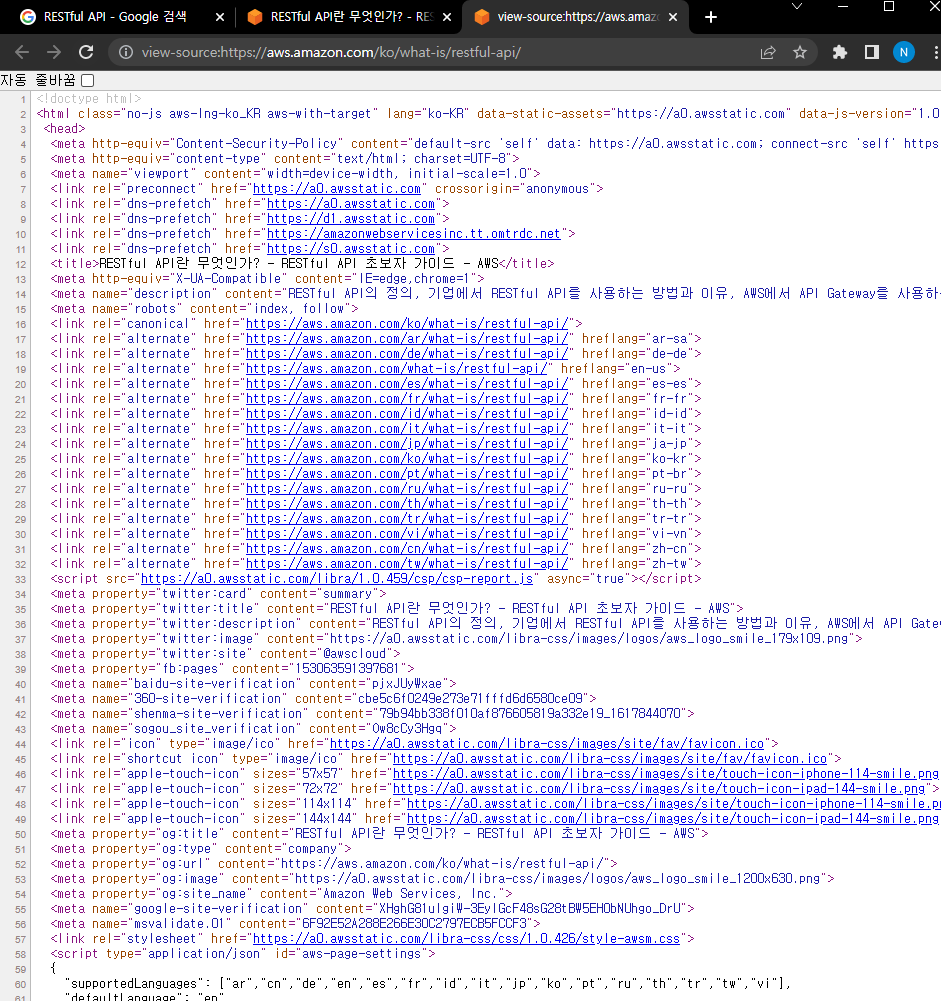Open the tr-tr alternate link

(x=407, y=519)
